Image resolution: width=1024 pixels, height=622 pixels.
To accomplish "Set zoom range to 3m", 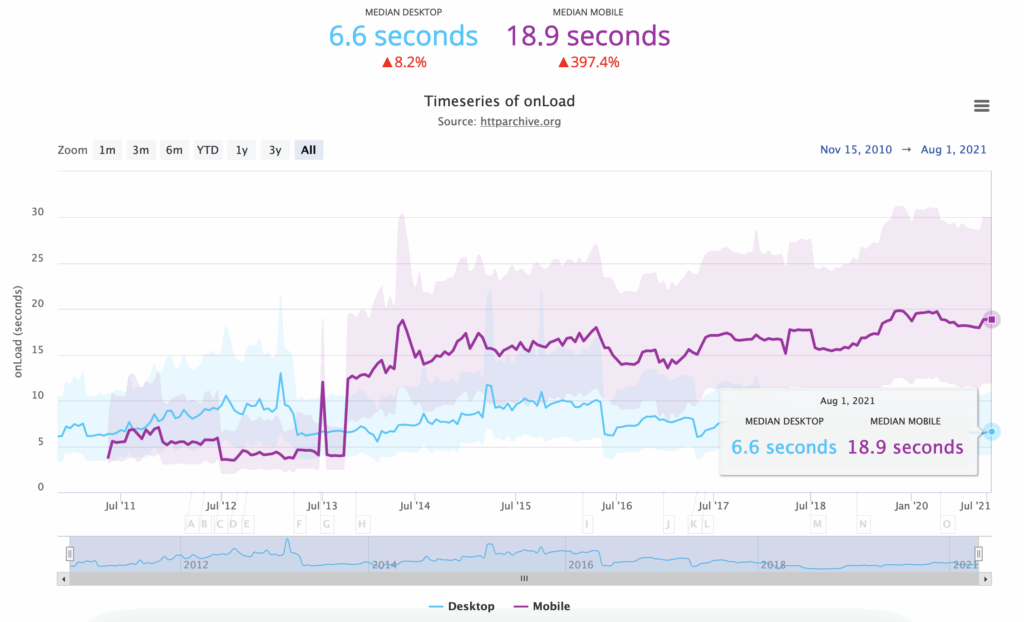I will coord(140,150).
